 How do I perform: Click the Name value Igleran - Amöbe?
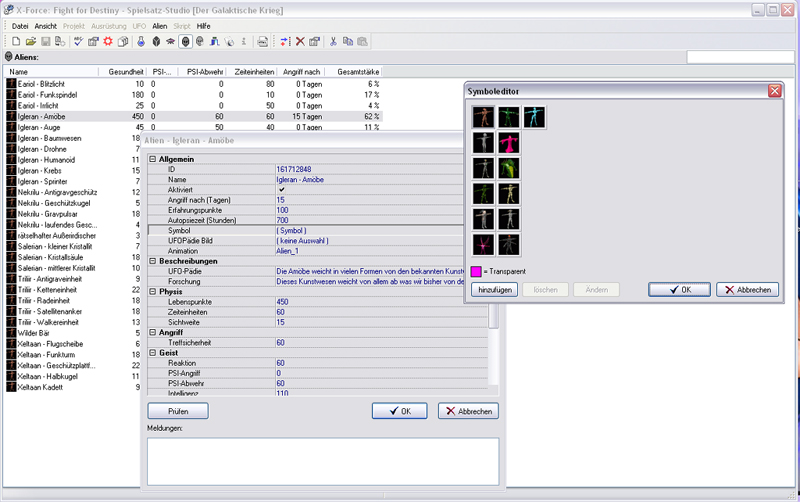[300, 180]
